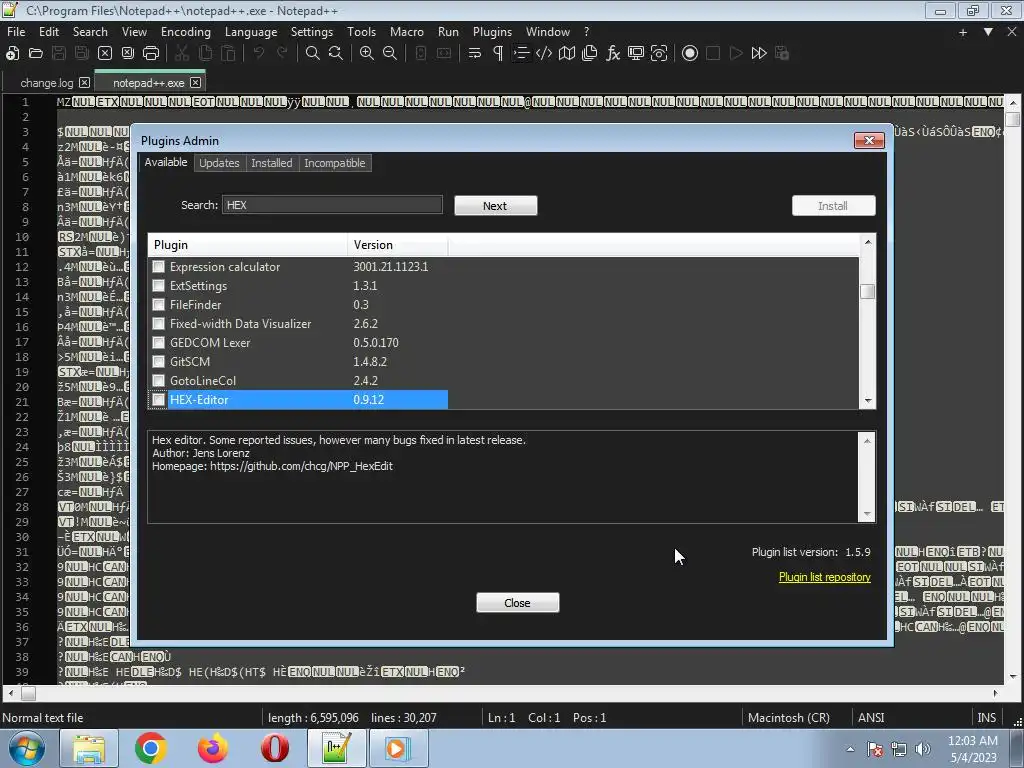Screen dimensions: 1024x768
Task: Switch to the Incompatible tab
Action: (x=334, y=163)
